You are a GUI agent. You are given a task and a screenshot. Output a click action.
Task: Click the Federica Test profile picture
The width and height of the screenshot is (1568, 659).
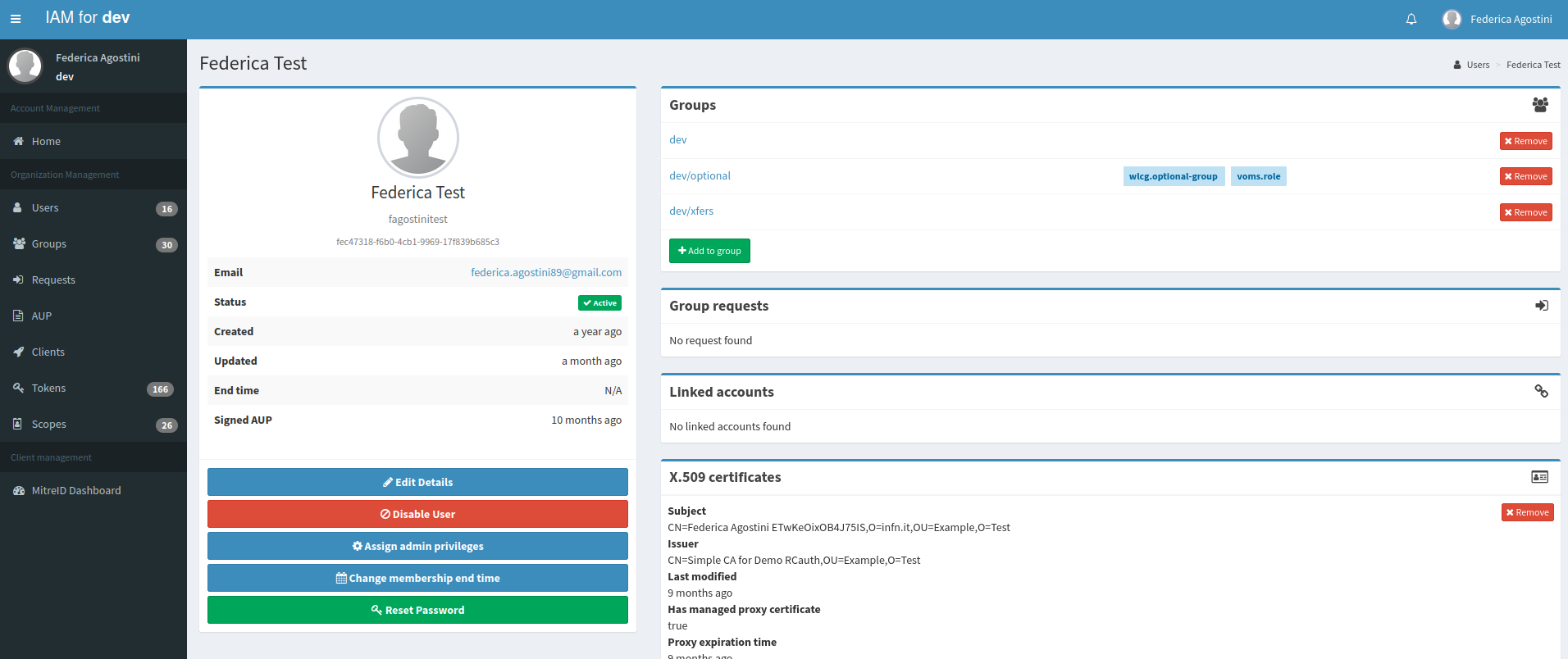point(418,137)
